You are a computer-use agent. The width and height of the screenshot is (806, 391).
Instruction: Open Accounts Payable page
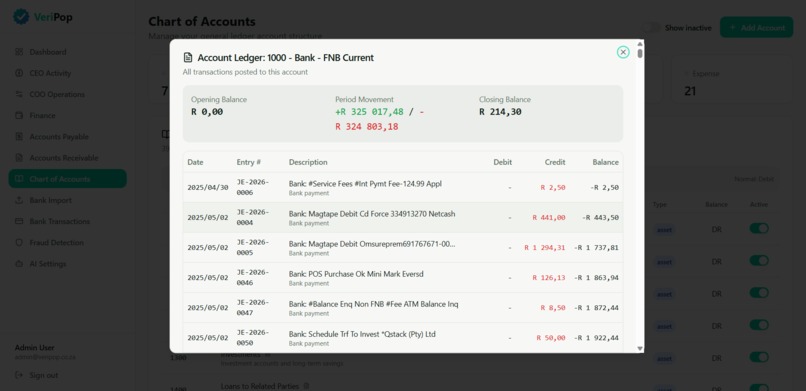(x=67, y=137)
